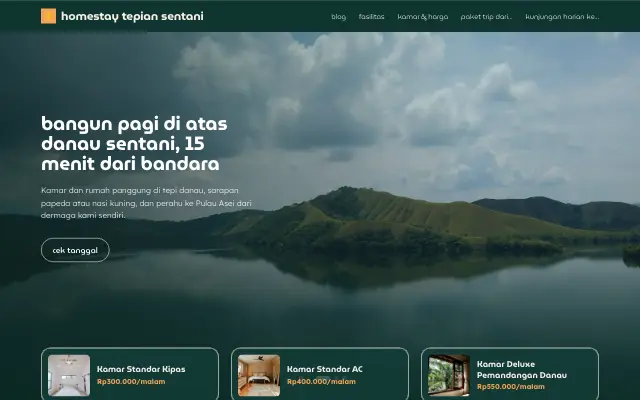
Task: Open kunjungan harian ke.. navigation link
Action: 562,17
